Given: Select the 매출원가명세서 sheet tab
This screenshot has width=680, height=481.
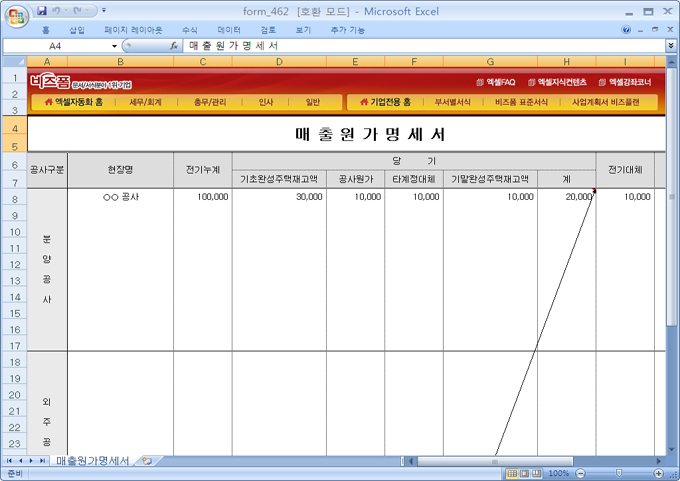Looking at the screenshot, I should (x=92, y=461).
